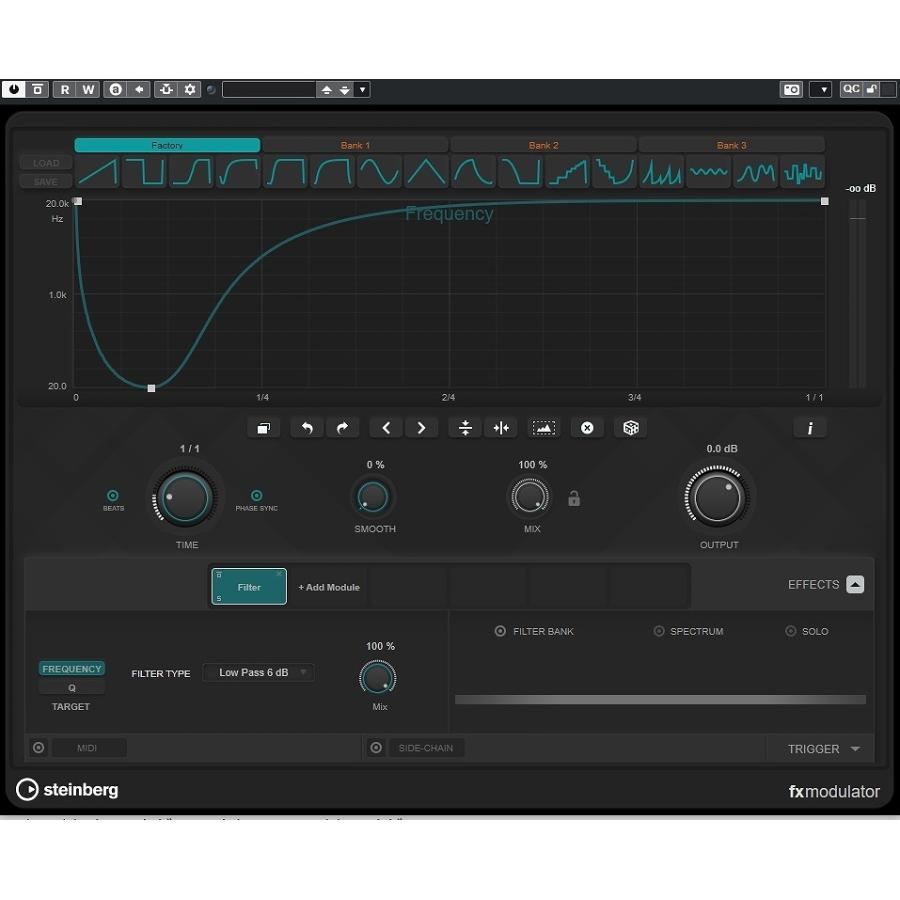Toggle the Mix lock icon
Viewport: 900px width, 900px height.
point(573,498)
